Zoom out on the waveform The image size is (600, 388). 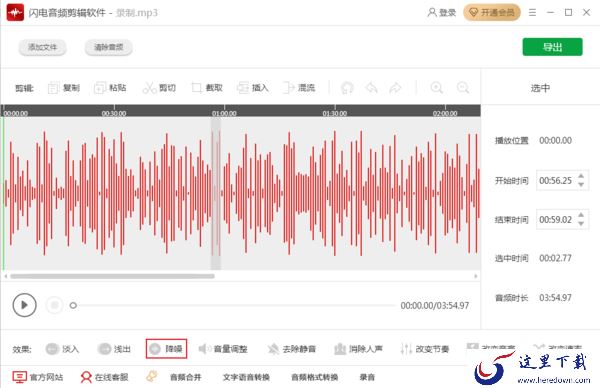[x=463, y=88]
